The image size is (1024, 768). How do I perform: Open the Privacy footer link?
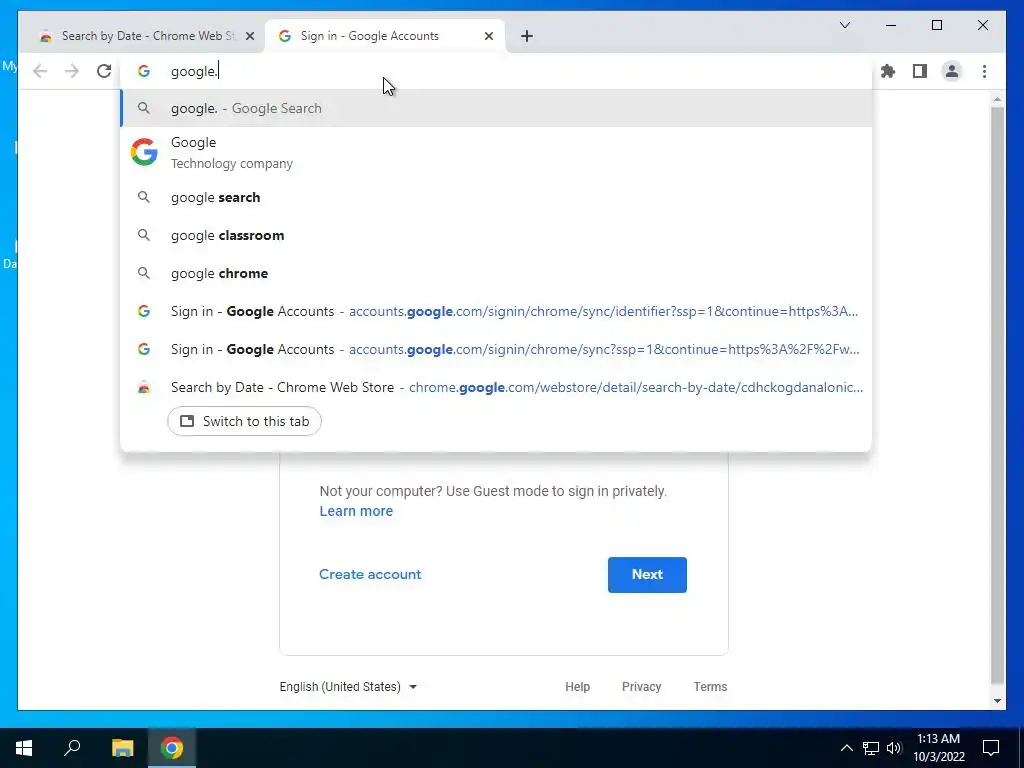(641, 686)
